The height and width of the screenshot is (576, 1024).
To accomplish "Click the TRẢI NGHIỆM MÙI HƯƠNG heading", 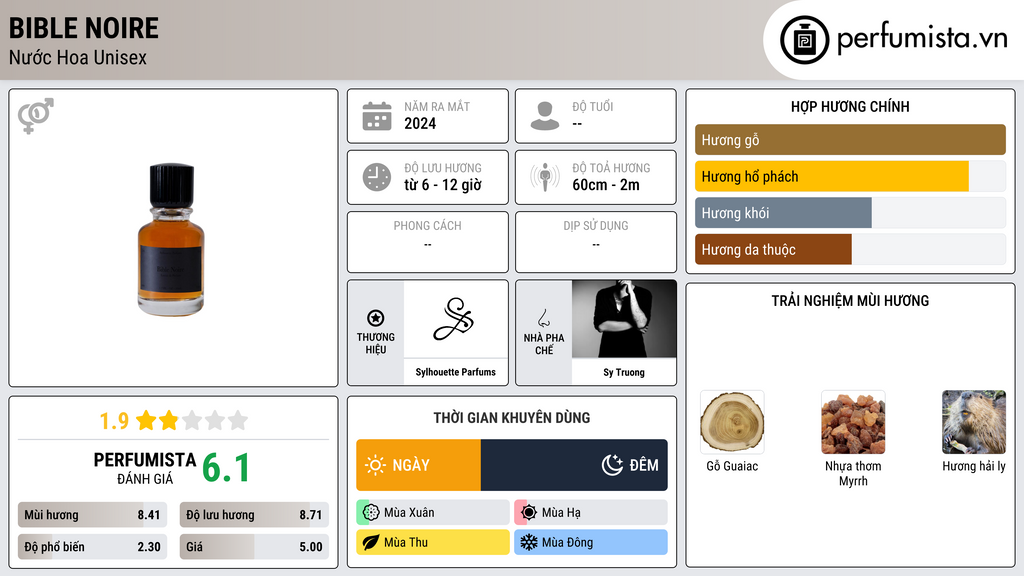I will coord(850,300).
